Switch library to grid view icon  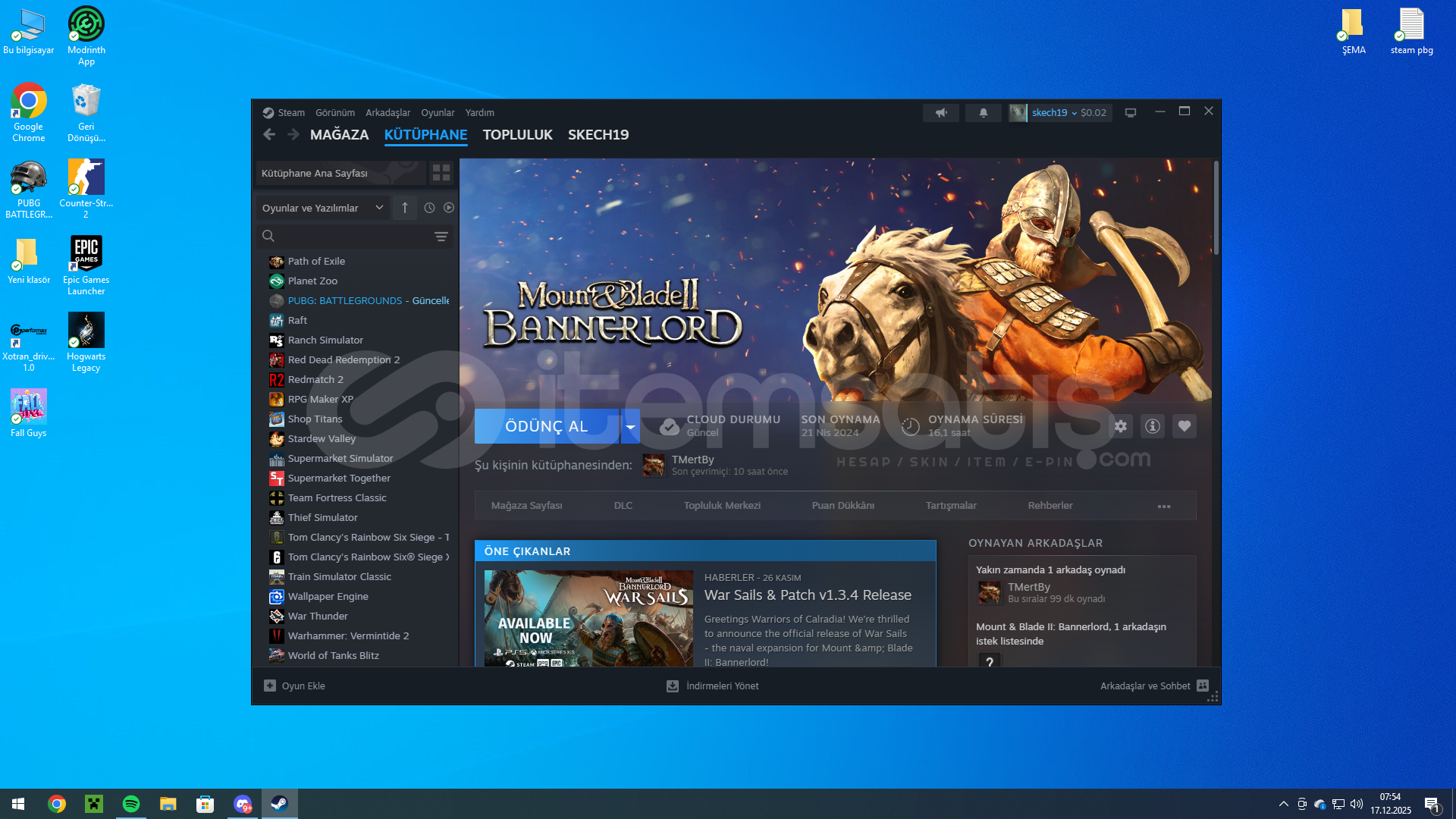[441, 173]
